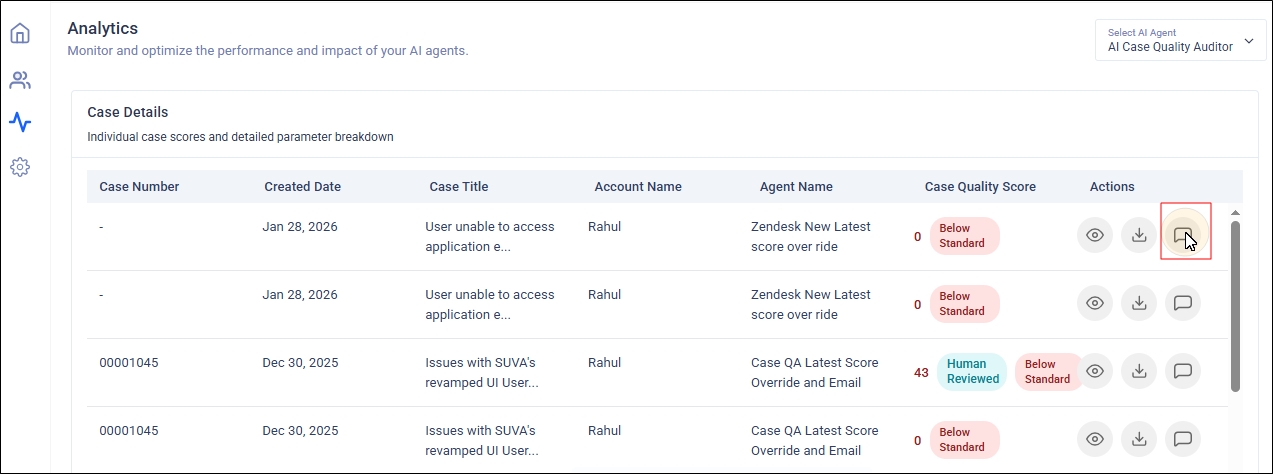Viewport: 1273px width, 474px height.
Task: Download the last visible case row
Action: point(1138,439)
